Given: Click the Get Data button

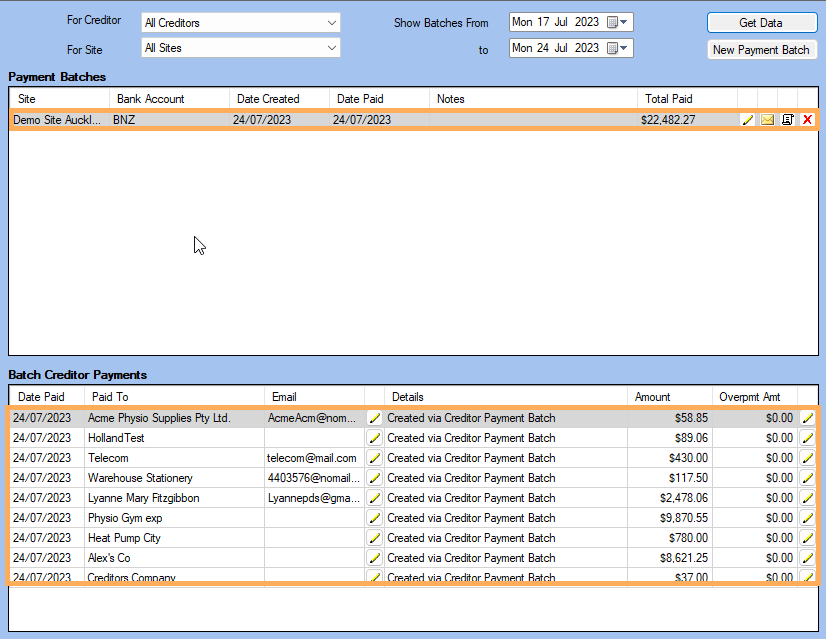Looking at the screenshot, I should tap(762, 22).
